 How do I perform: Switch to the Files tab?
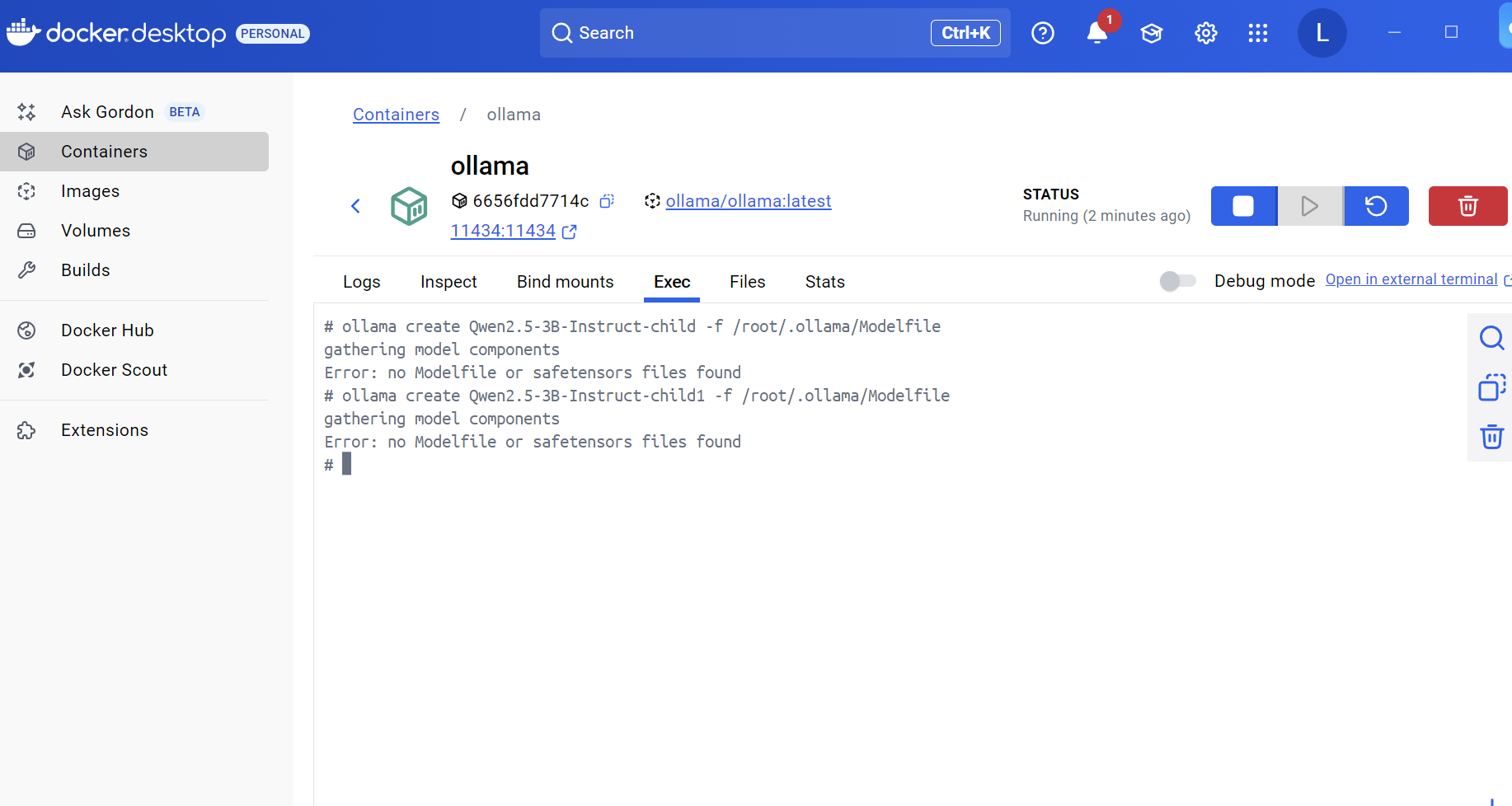pos(747,282)
